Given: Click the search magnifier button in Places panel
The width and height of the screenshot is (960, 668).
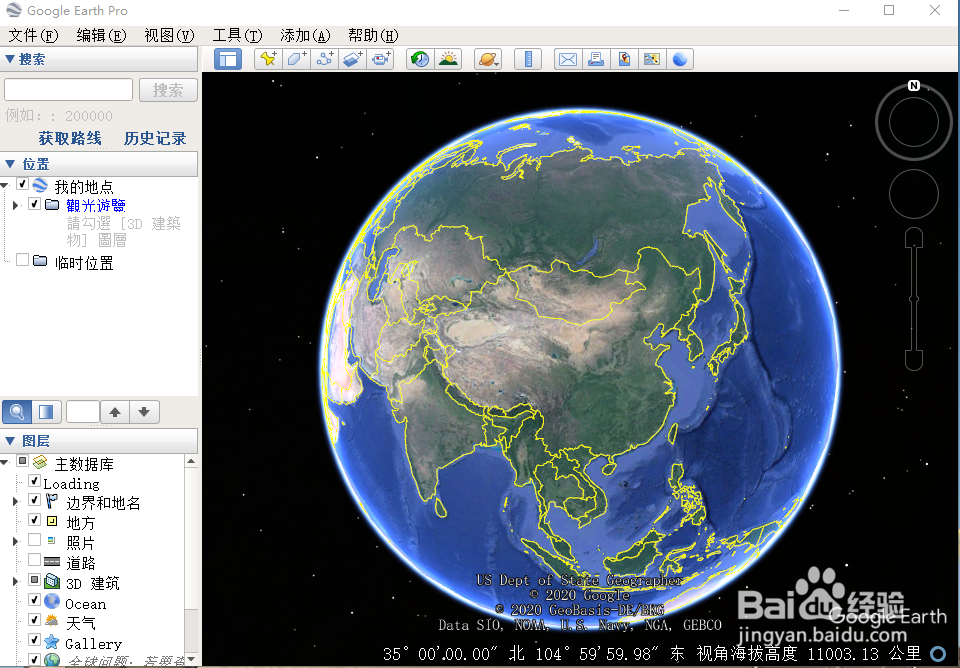Looking at the screenshot, I should [x=17, y=411].
